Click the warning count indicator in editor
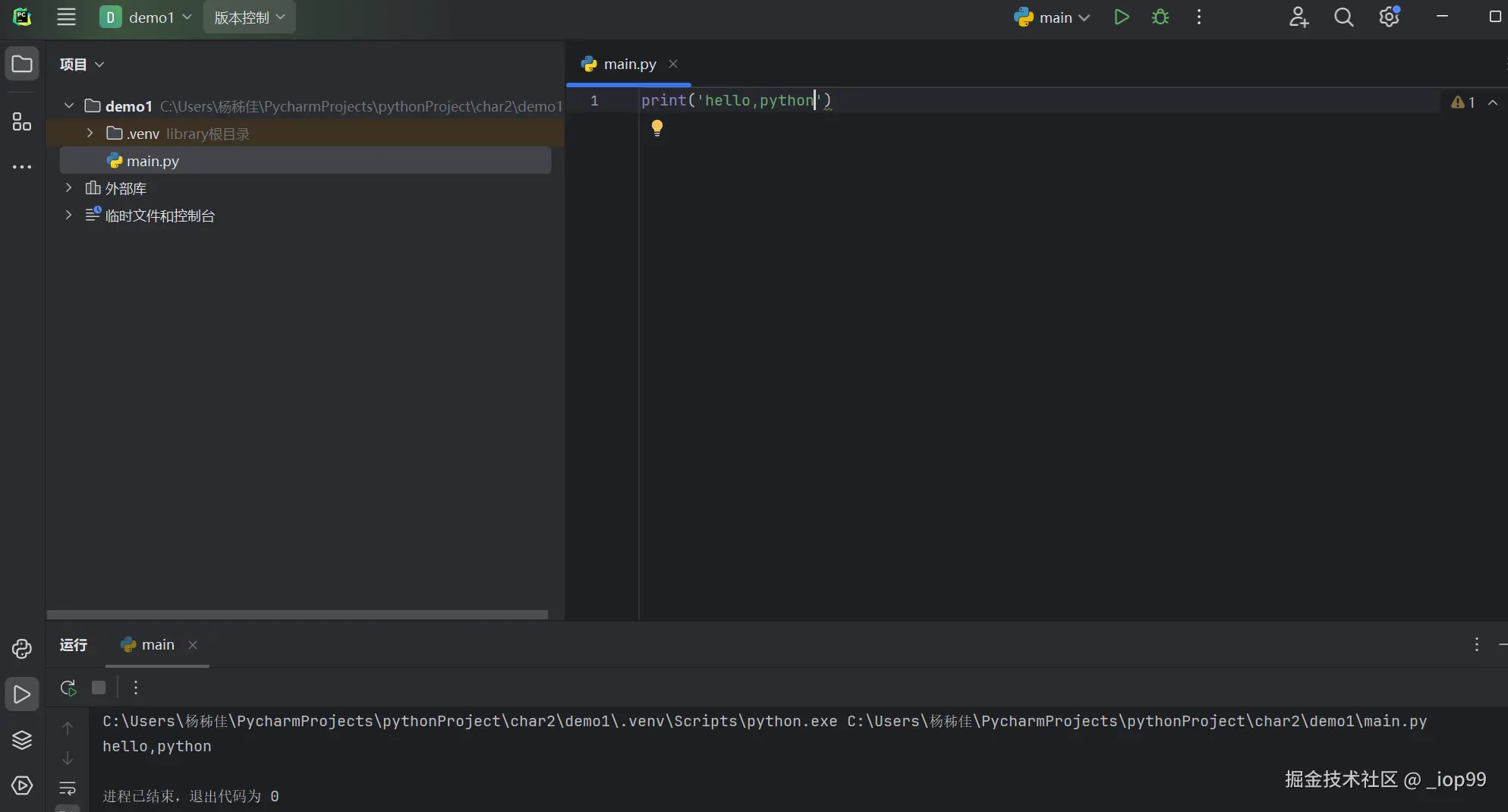1508x812 pixels. (1462, 102)
